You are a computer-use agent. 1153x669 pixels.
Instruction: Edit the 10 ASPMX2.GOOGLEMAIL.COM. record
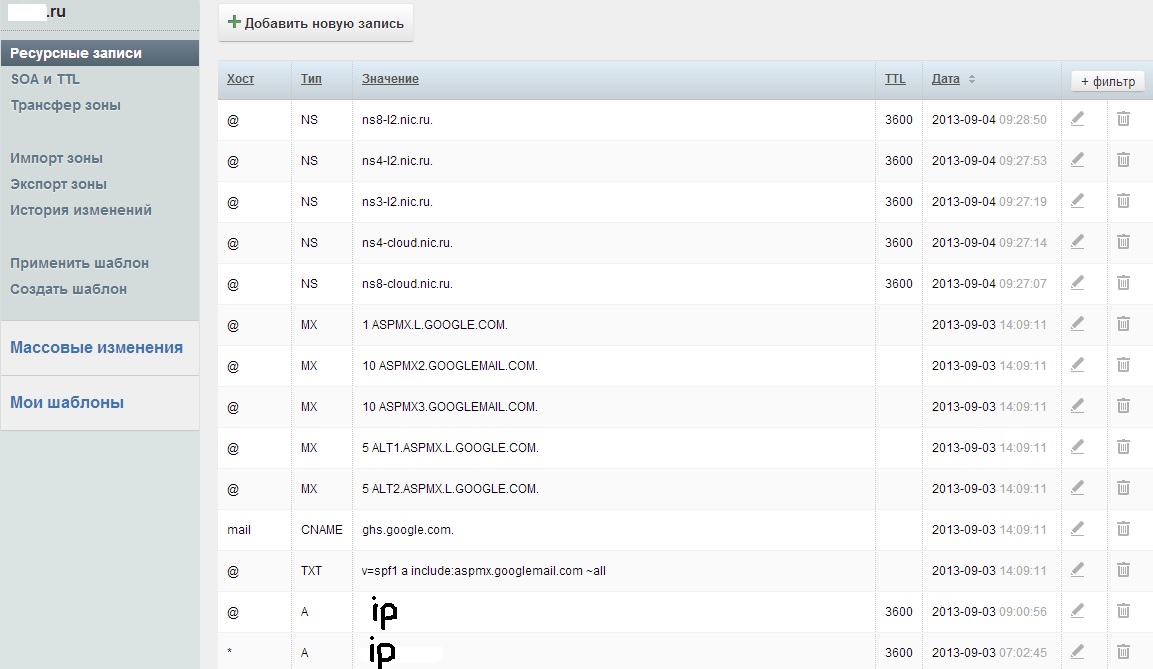click(x=1077, y=365)
